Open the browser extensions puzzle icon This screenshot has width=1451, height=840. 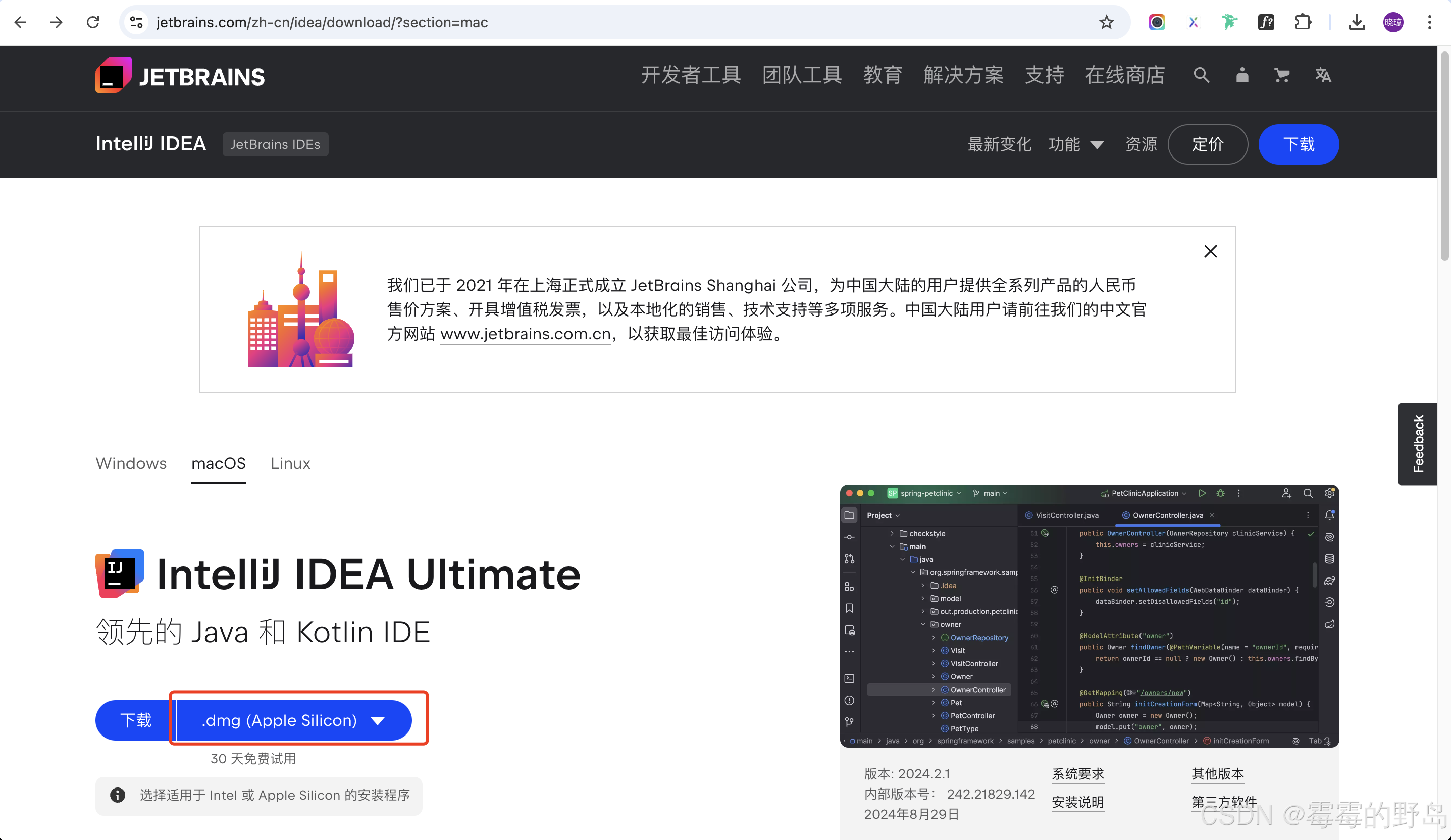1303,22
